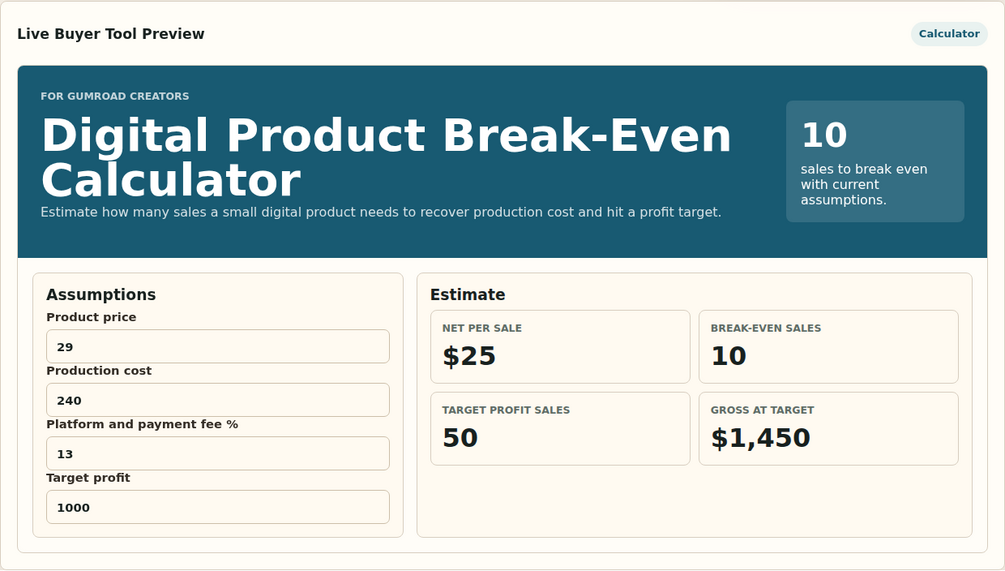Click the hero break-even summary box
1005x571 pixels.
click(875, 161)
